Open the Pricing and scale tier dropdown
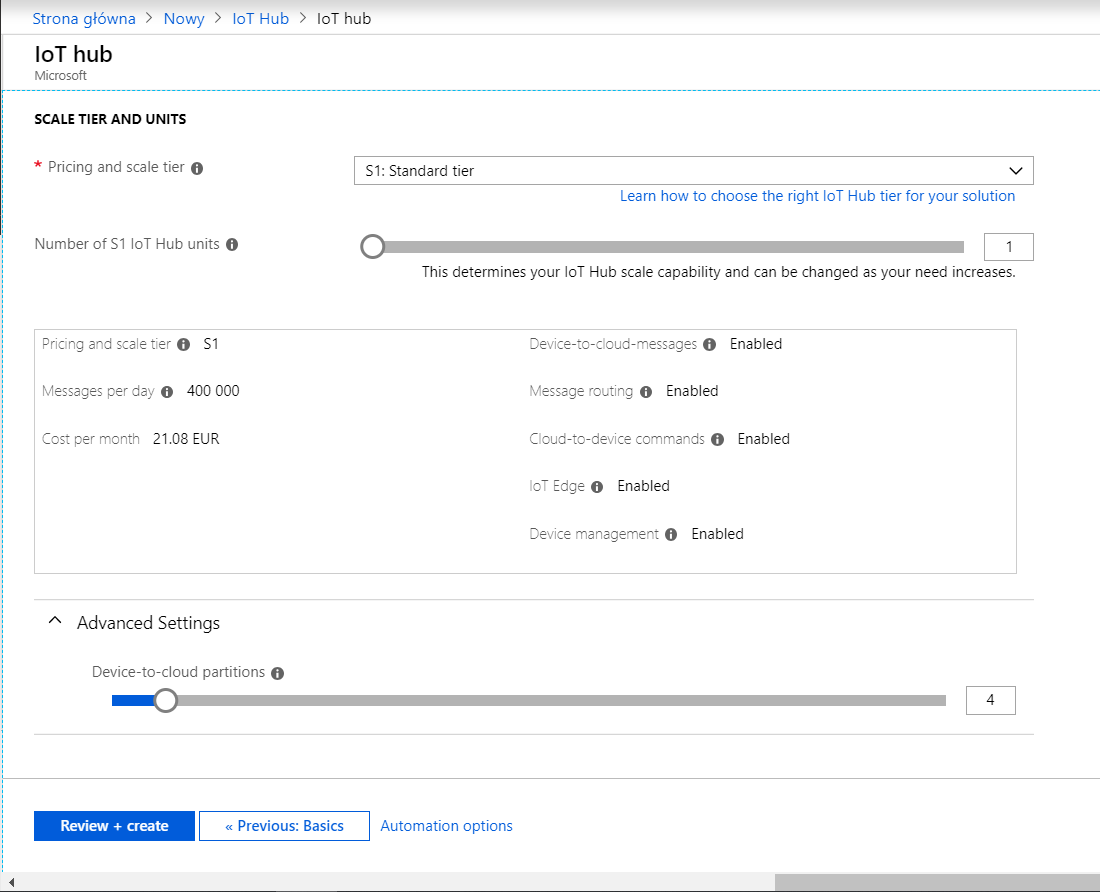The height and width of the screenshot is (892, 1100). click(x=693, y=171)
